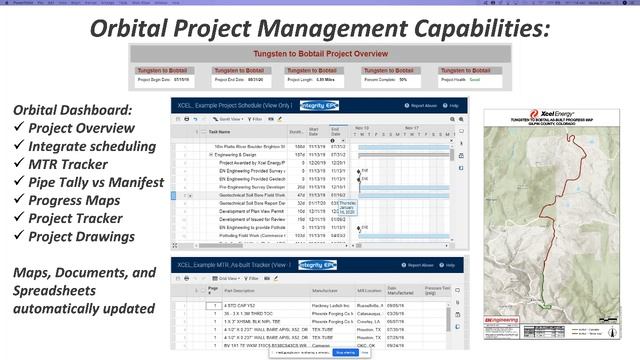Click Project Schedule vertical scrollbar thumb

click(x=452, y=154)
